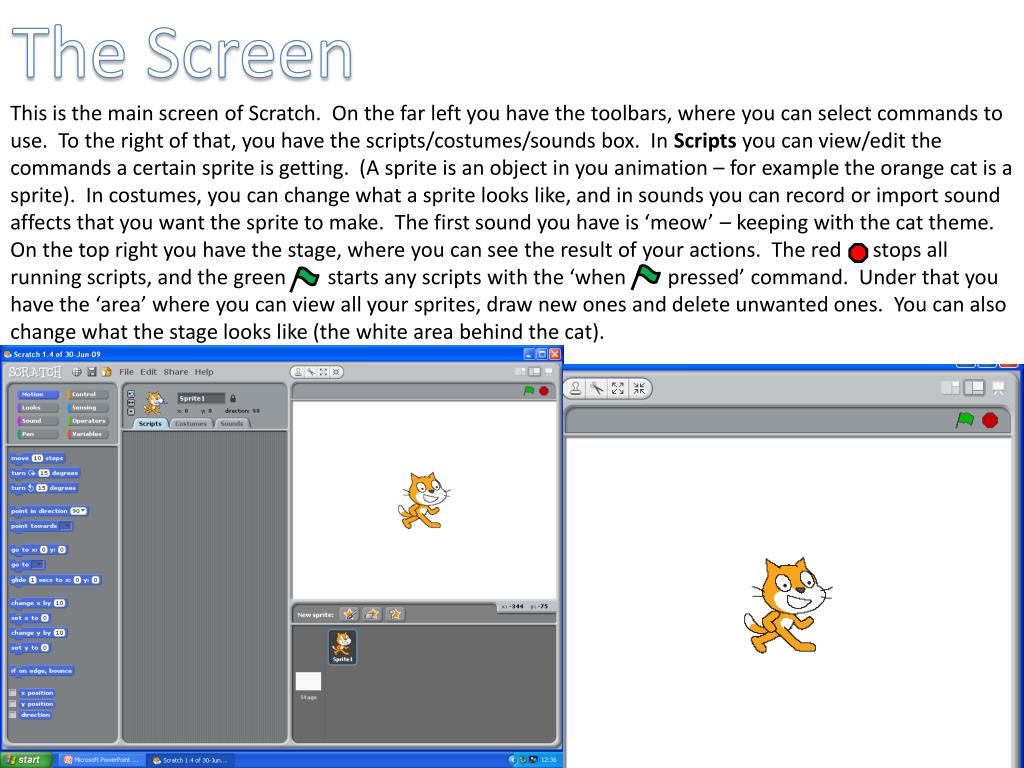The image size is (1024, 768).
Task: Select Grow sprite arrows in enlarged stage image
Action: tap(618, 389)
